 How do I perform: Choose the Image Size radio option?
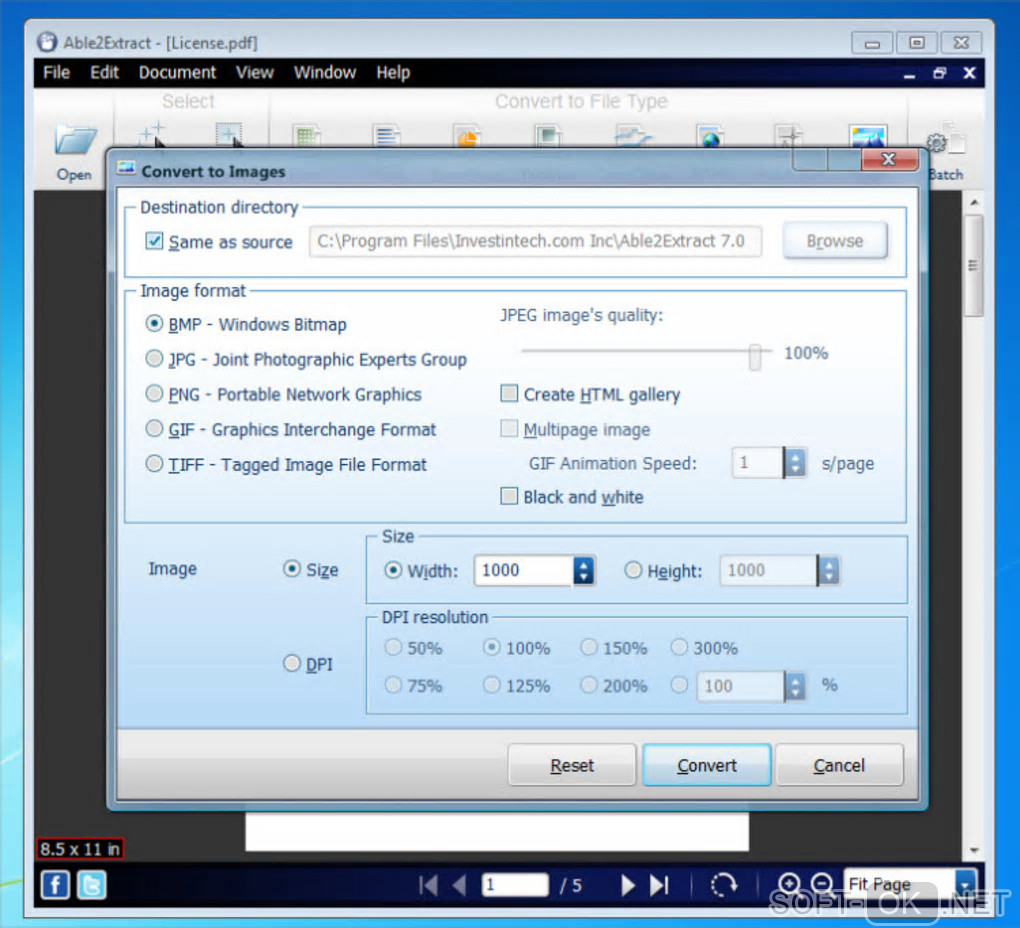pyautogui.click(x=292, y=569)
